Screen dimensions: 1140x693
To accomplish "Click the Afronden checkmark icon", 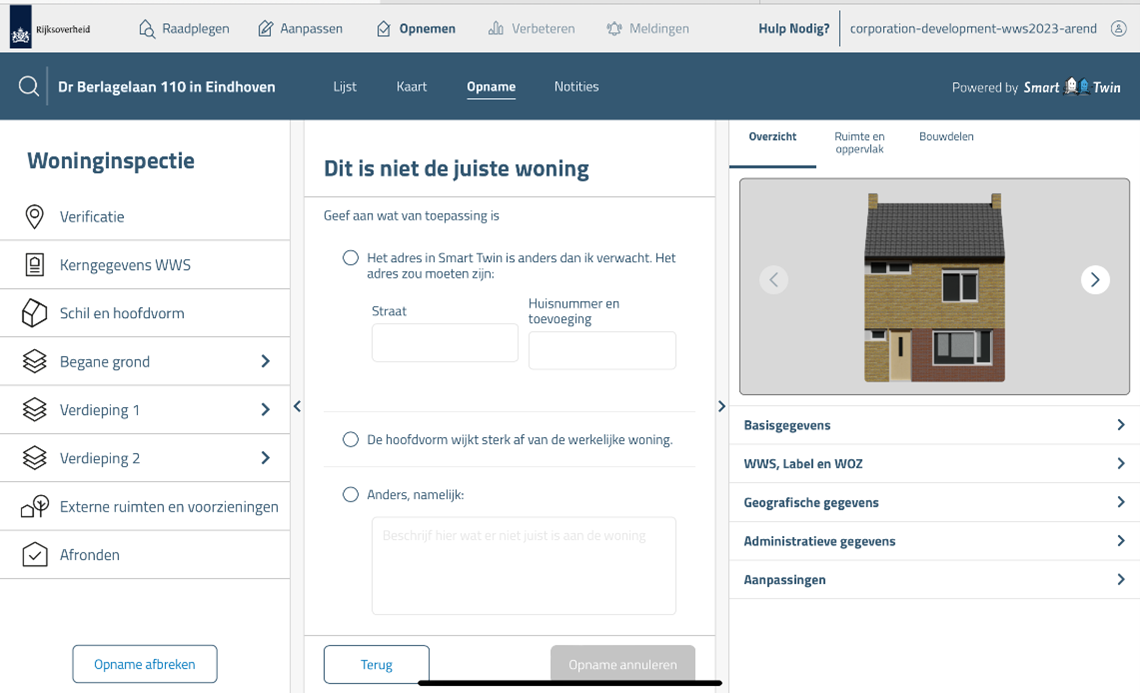I will pos(35,555).
